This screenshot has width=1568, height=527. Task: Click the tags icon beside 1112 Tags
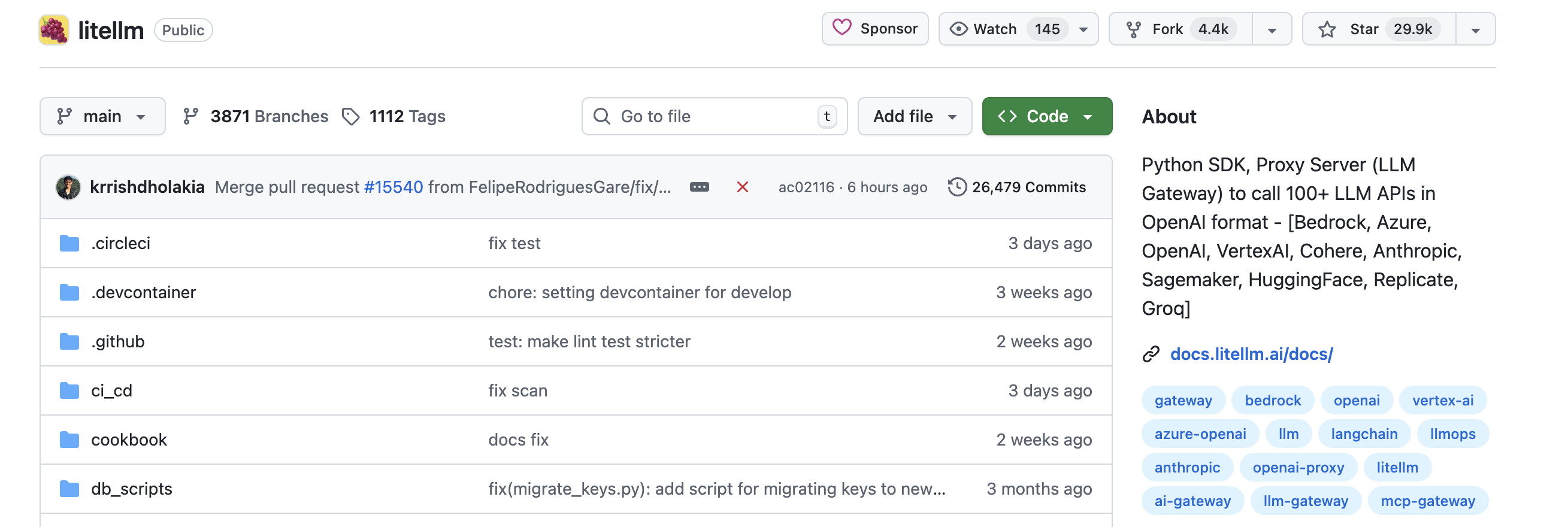pos(350,116)
